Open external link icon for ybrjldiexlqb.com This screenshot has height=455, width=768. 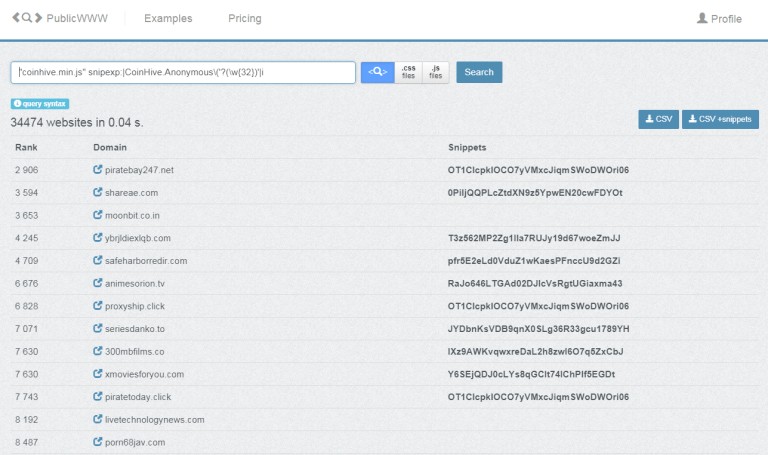point(97,238)
